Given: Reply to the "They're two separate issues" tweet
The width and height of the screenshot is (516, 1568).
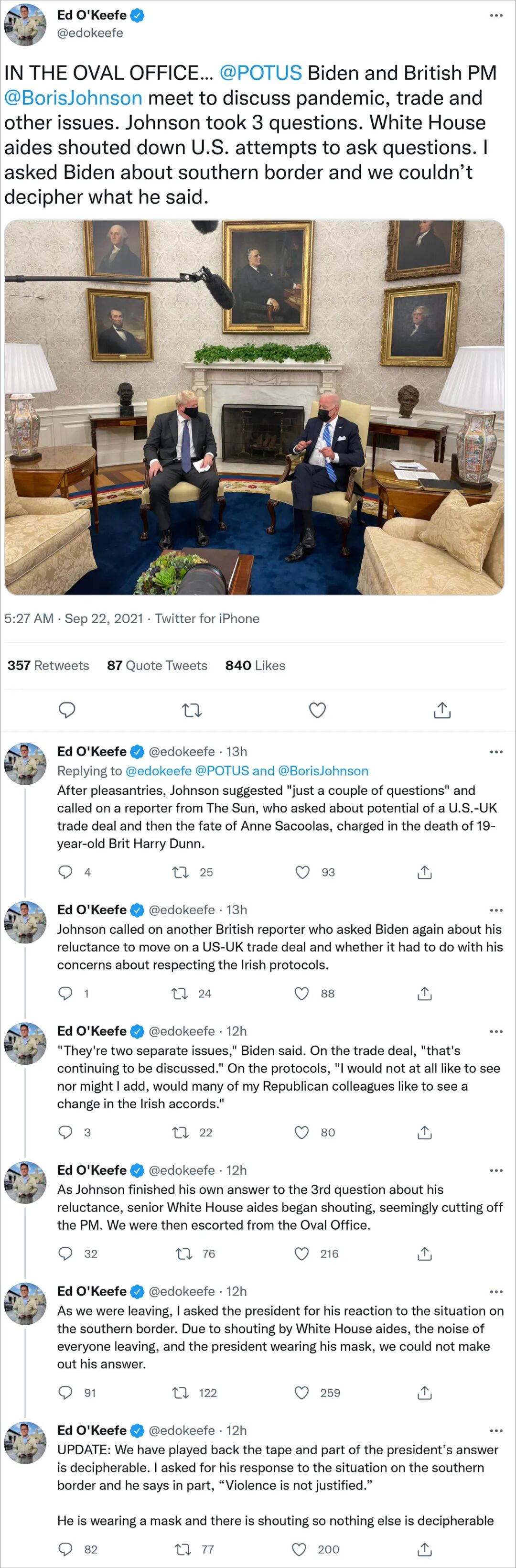Looking at the screenshot, I should click(x=65, y=1132).
